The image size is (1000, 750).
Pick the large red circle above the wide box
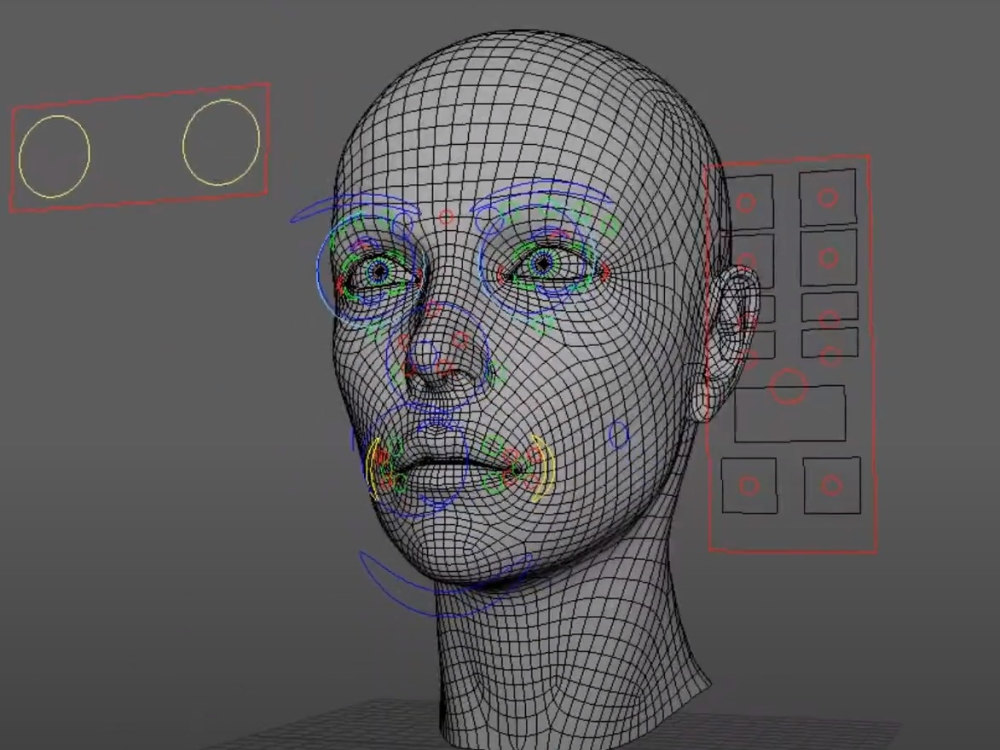pos(788,386)
